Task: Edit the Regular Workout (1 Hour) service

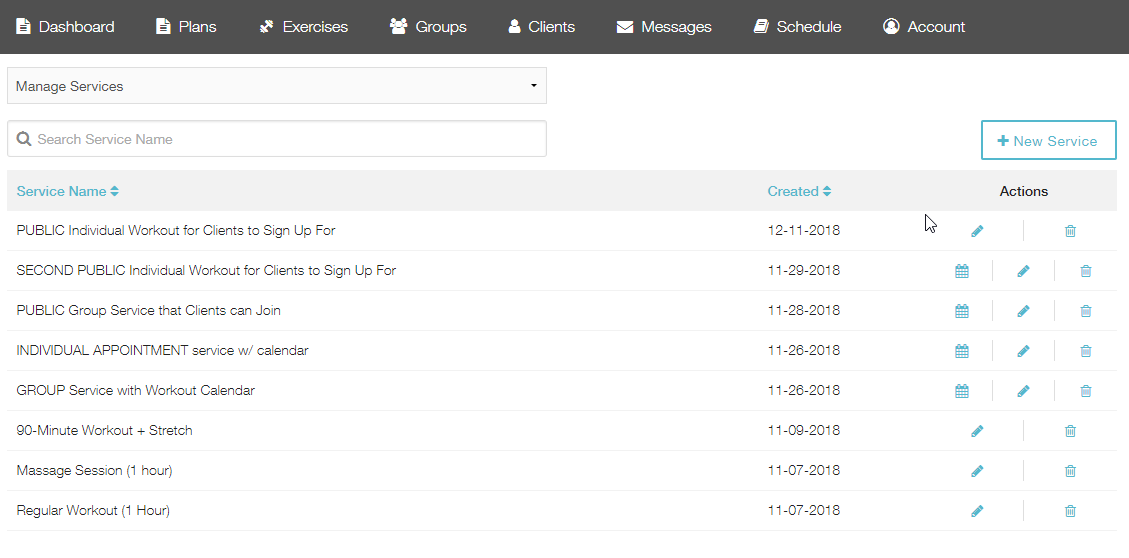Action: (x=976, y=510)
